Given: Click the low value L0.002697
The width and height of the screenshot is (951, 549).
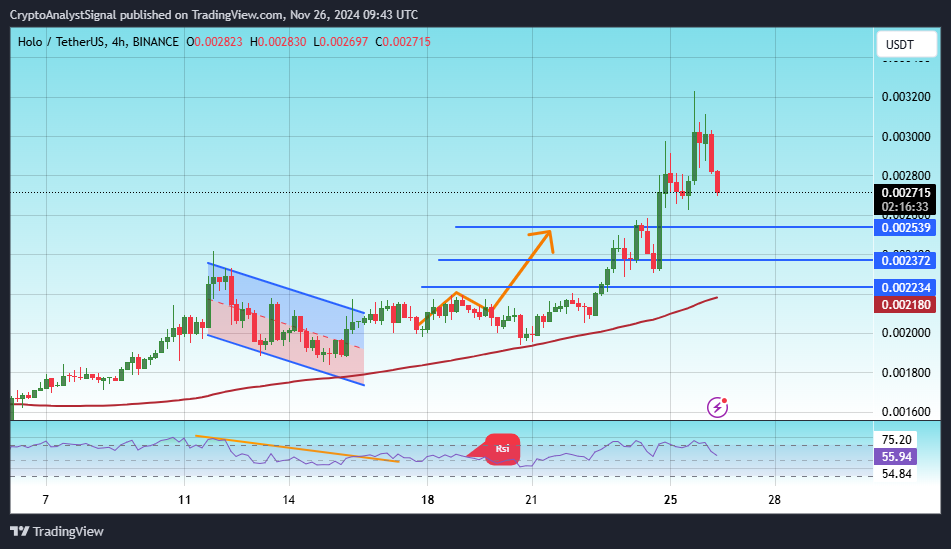Looking at the screenshot, I should click(341, 42).
